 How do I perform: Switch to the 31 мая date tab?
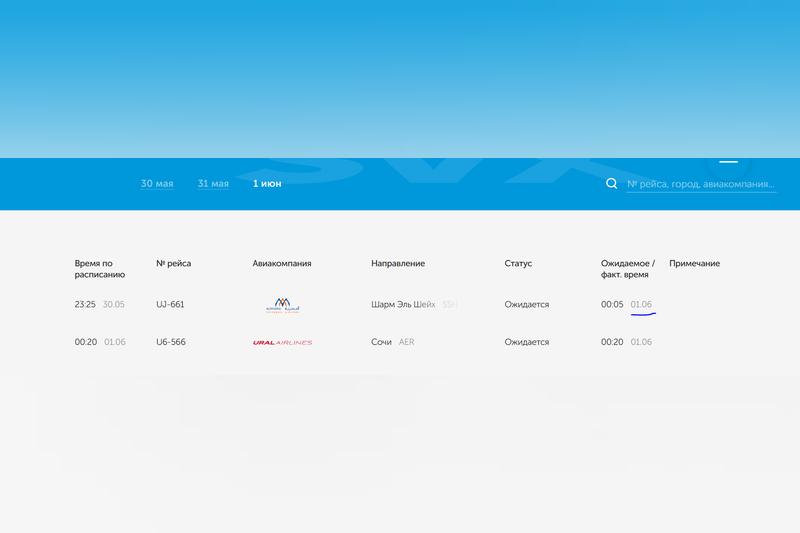(x=213, y=184)
